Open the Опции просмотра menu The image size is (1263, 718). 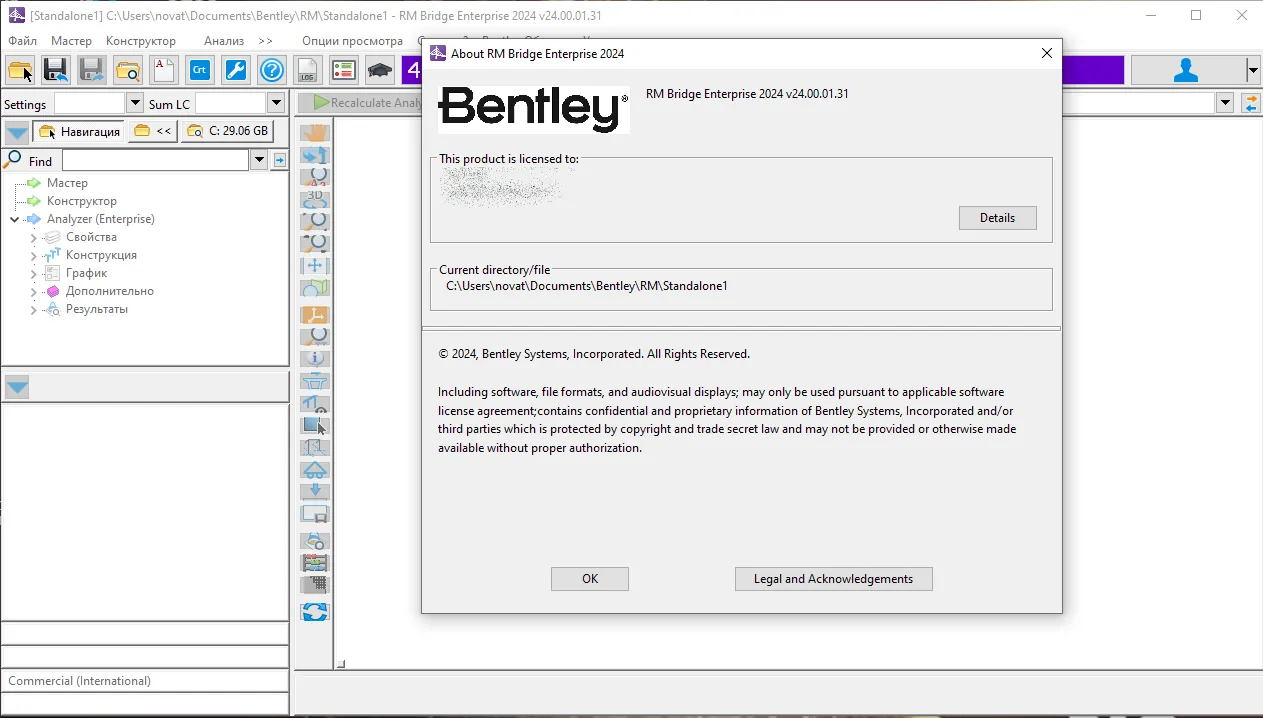pos(352,41)
